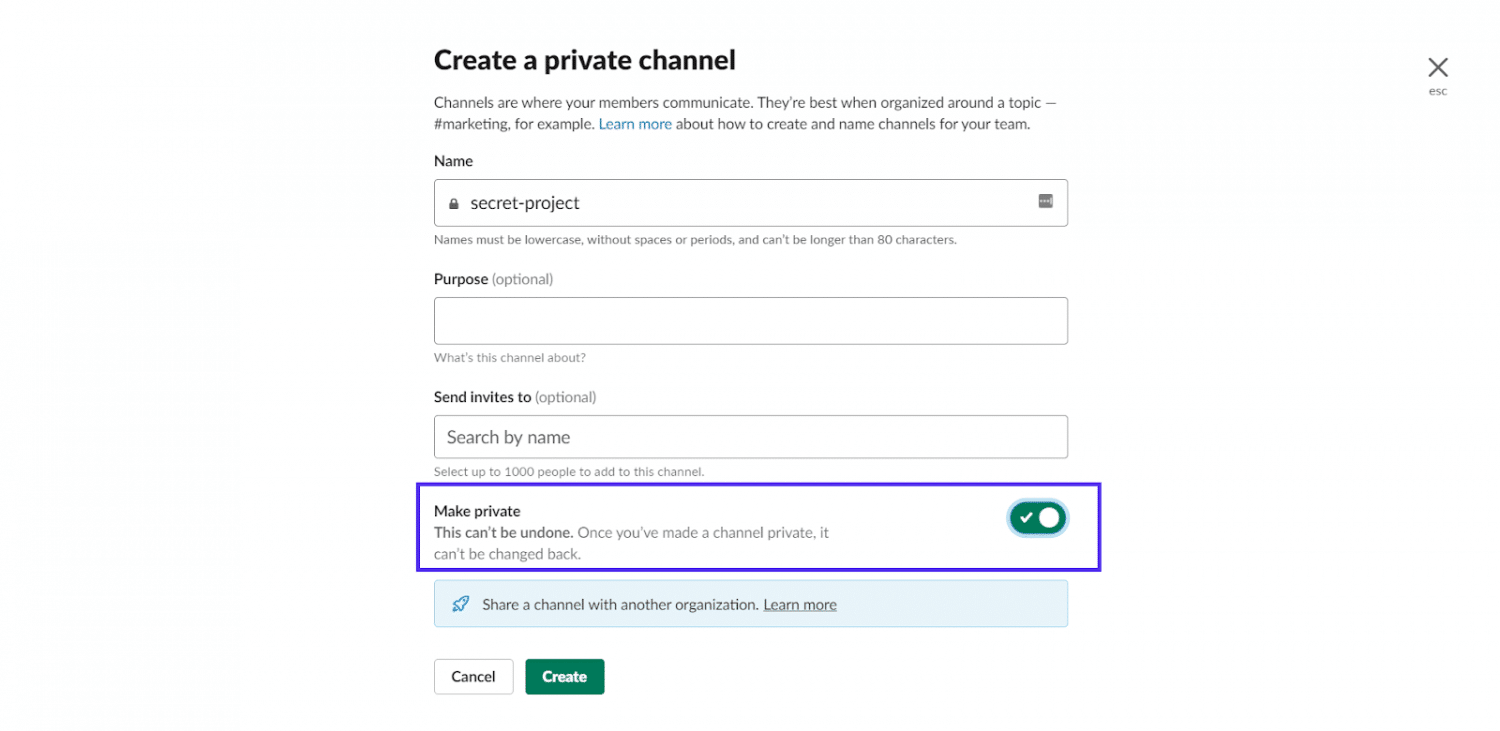Click the X icon to dismiss the dialog

[1437, 66]
